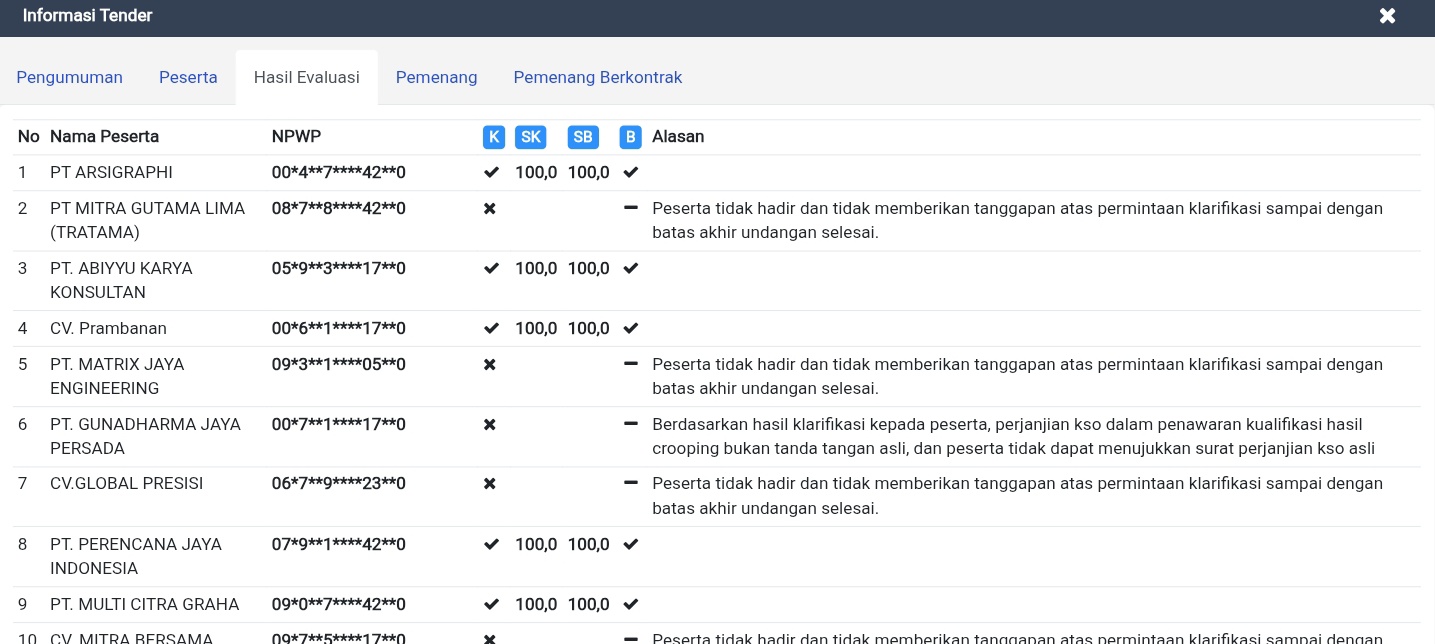This screenshot has width=1435, height=644.
Task: Click the CV.GLOBAL PRESISI participant row
Action: 126,484
